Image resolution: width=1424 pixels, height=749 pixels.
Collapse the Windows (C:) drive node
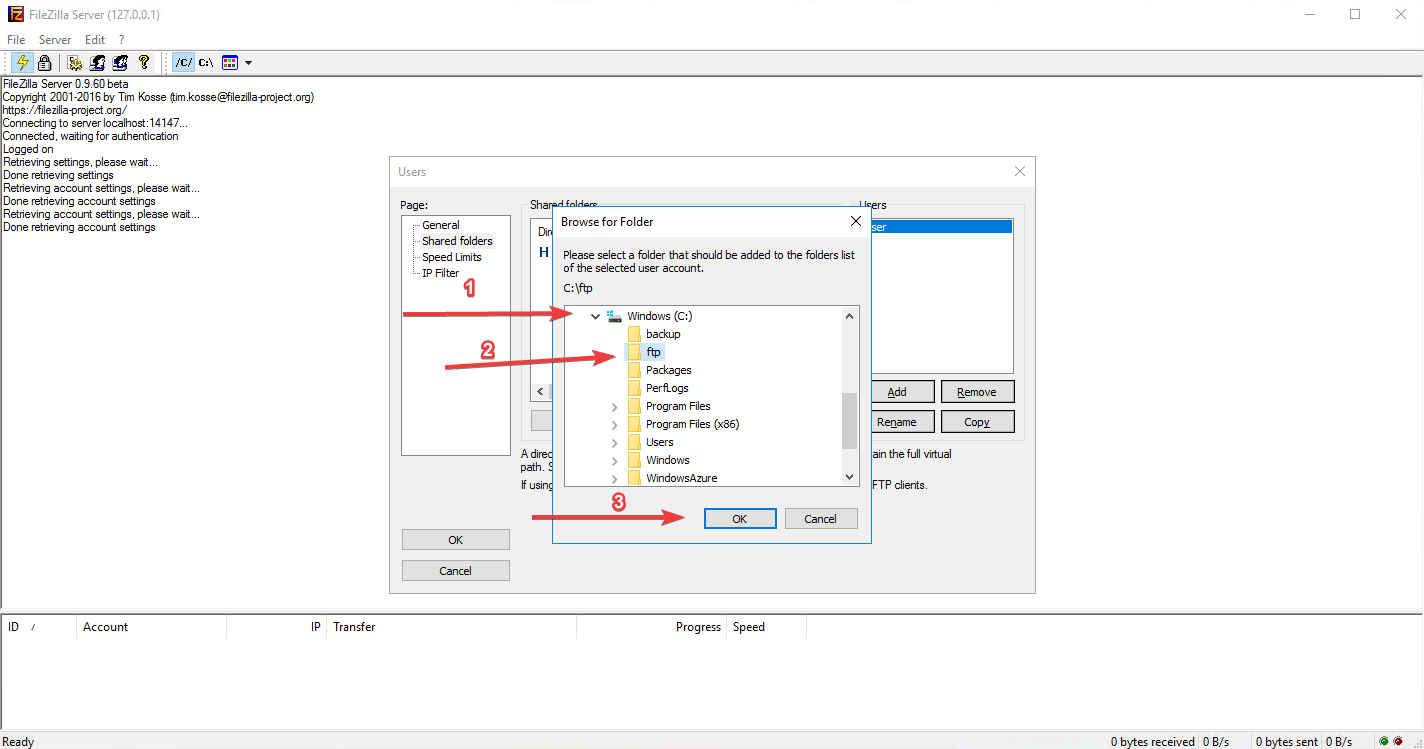[x=595, y=316]
